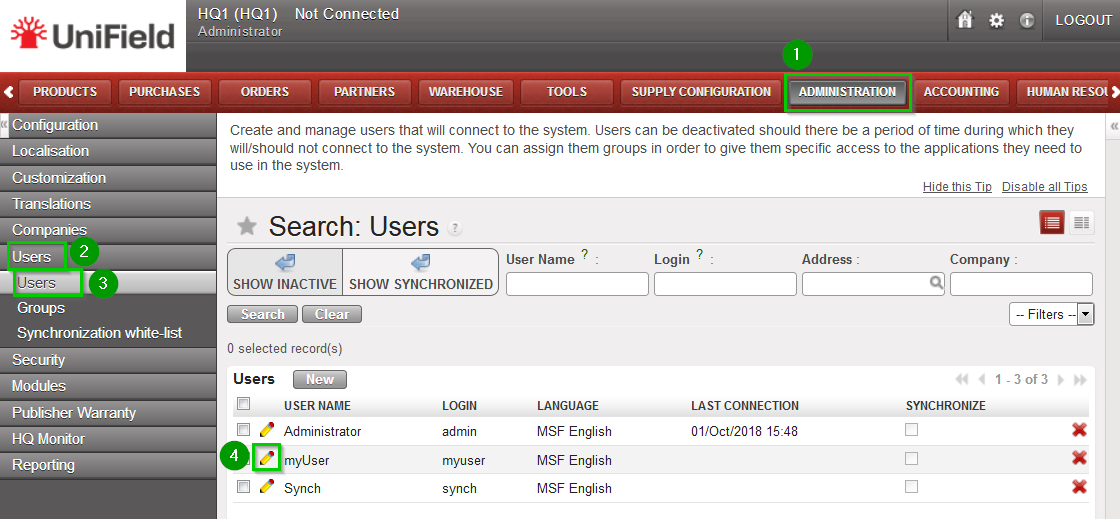Open the Filters dropdown
1120x519 pixels.
coord(1051,314)
